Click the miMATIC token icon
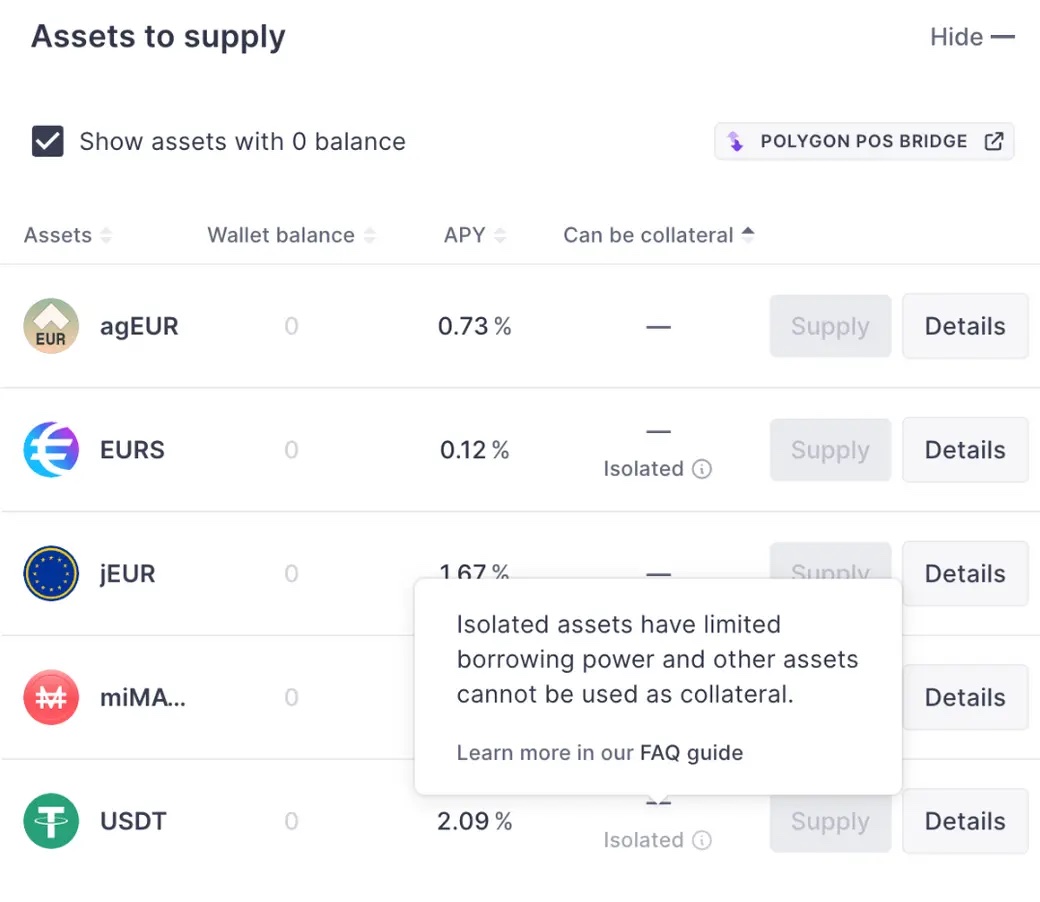The image size is (1040, 902). [x=50, y=697]
